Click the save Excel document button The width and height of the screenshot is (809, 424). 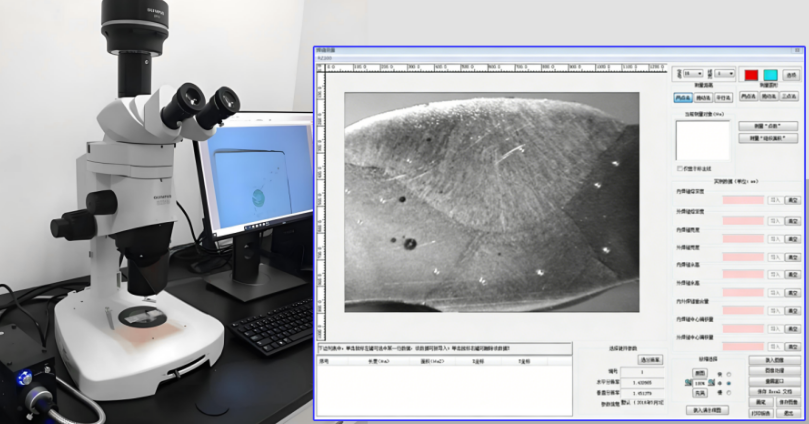click(x=774, y=391)
